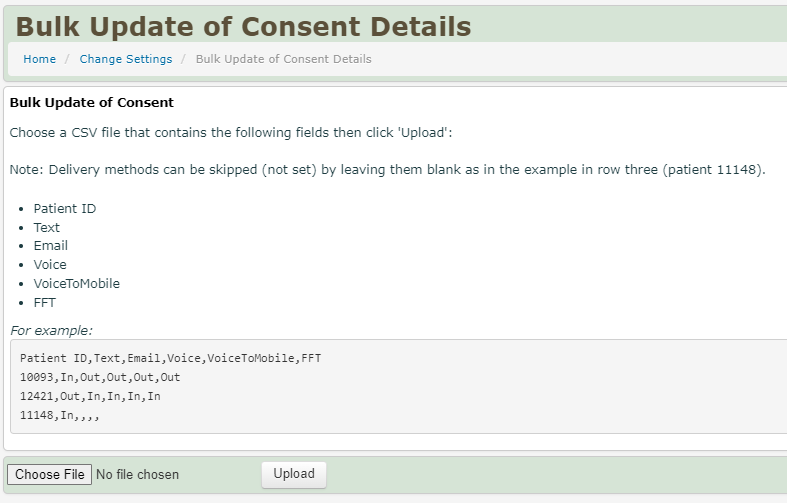
Task: Click the 'VoiceToMobile' bullet list item
Action: point(76,284)
